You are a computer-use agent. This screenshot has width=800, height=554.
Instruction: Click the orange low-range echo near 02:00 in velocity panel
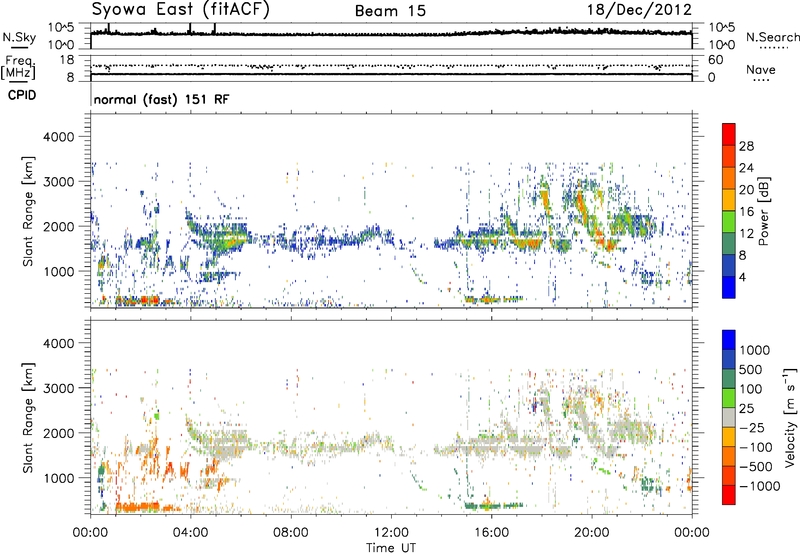139,507
